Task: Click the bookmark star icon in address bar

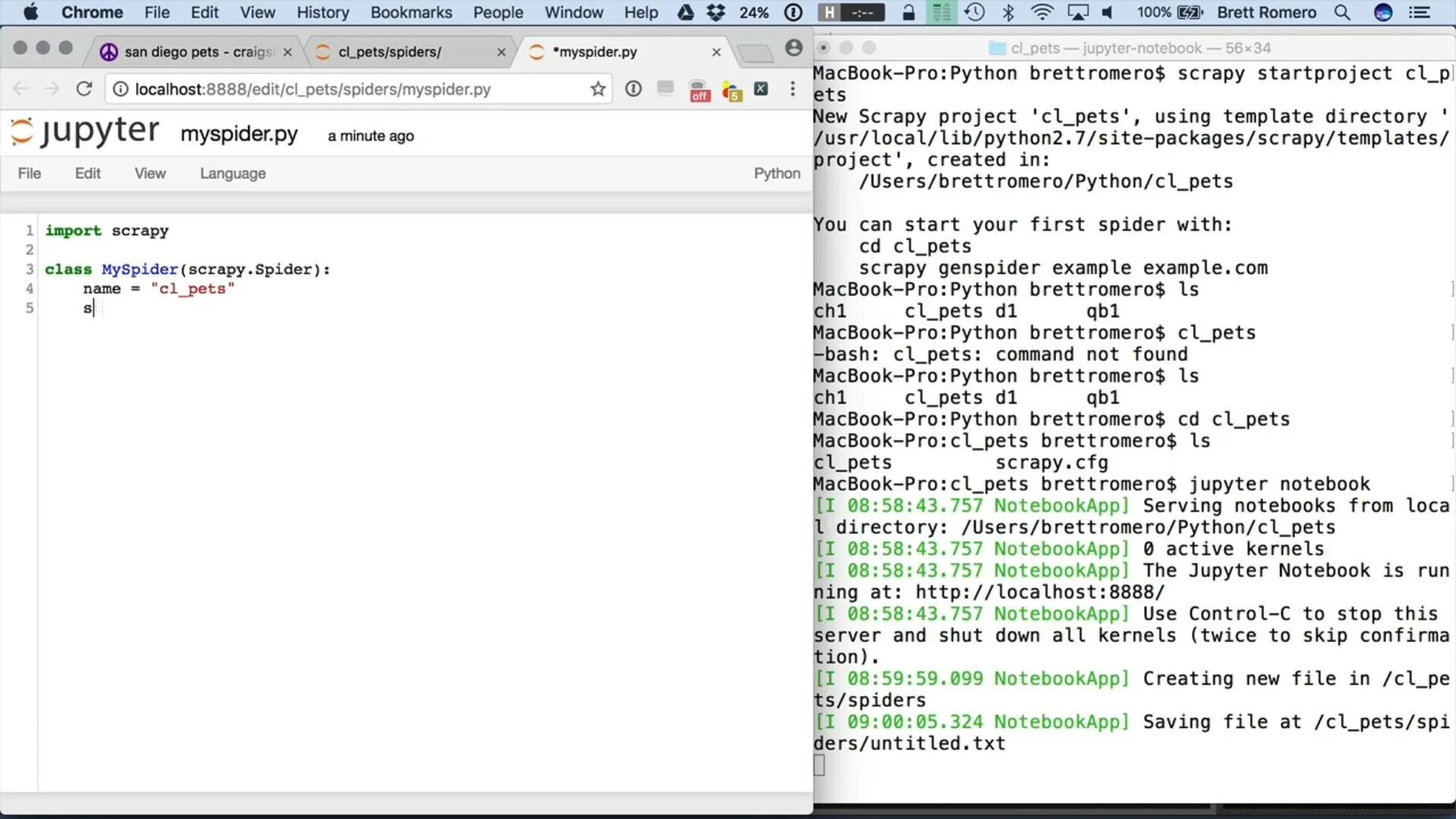Action: (597, 89)
